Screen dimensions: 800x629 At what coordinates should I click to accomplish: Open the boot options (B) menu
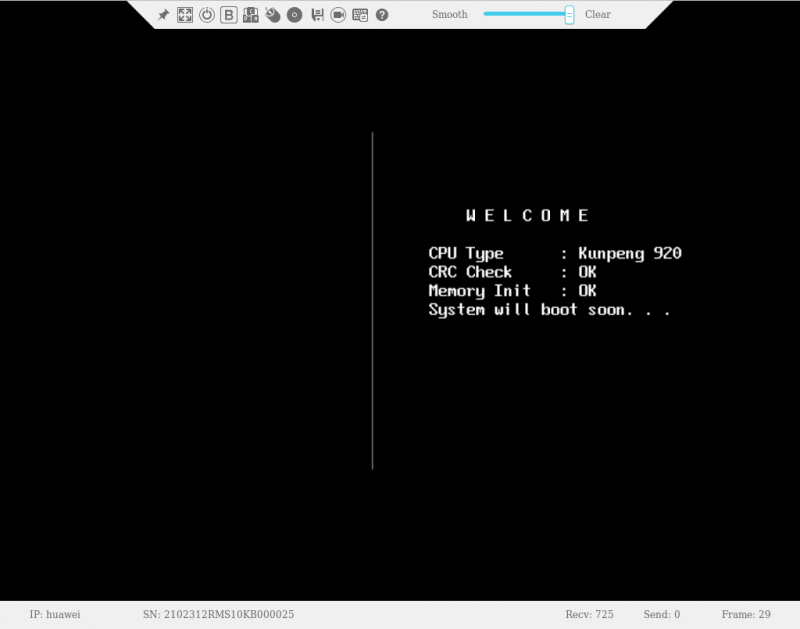[x=229, y=15]
